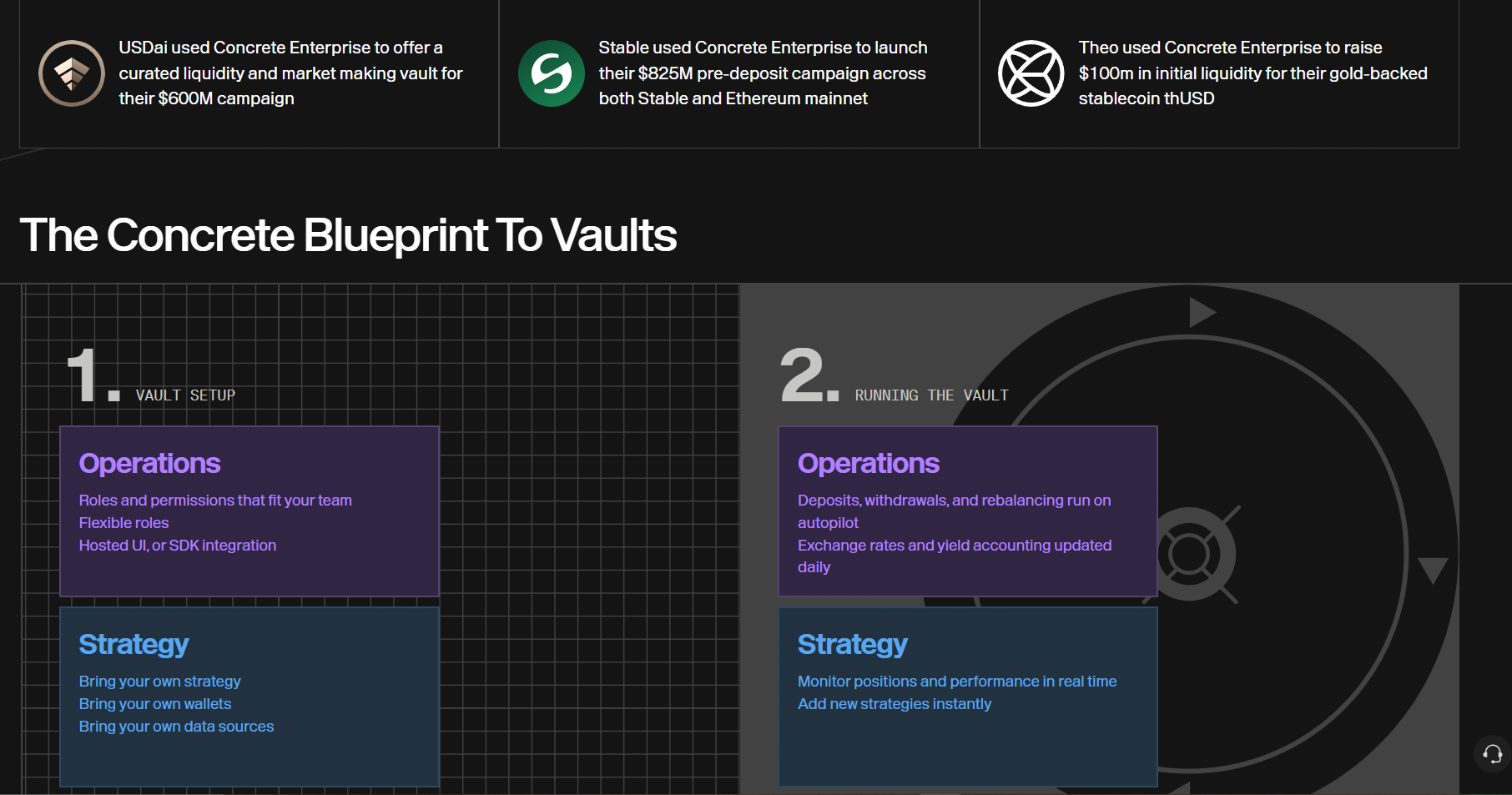Screen dimensions: 1512x795
Task: Click "Deposits, withdrawals, and rebalancing run on autopilot"
Action: pyautogui.click(x=955, y=511)
